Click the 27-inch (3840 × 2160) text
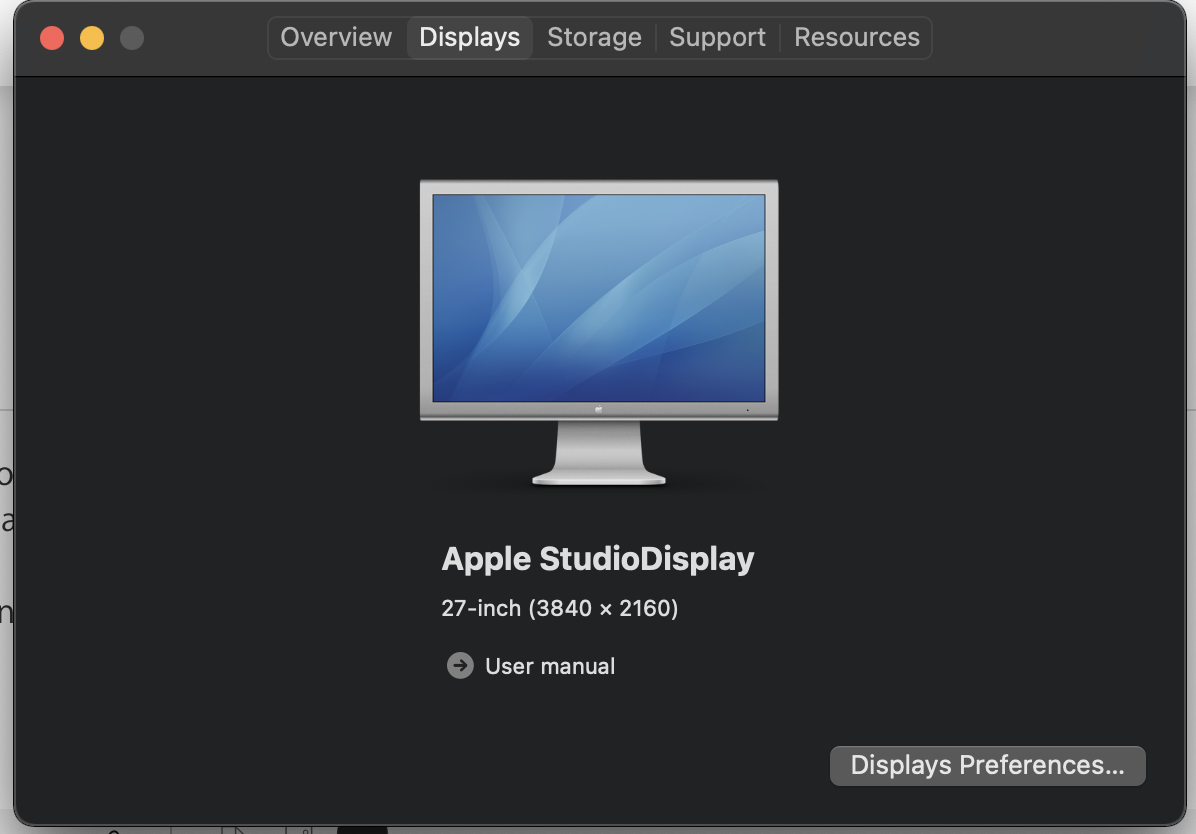Viewport: 1196px width, 834px height. click(560, 608)
